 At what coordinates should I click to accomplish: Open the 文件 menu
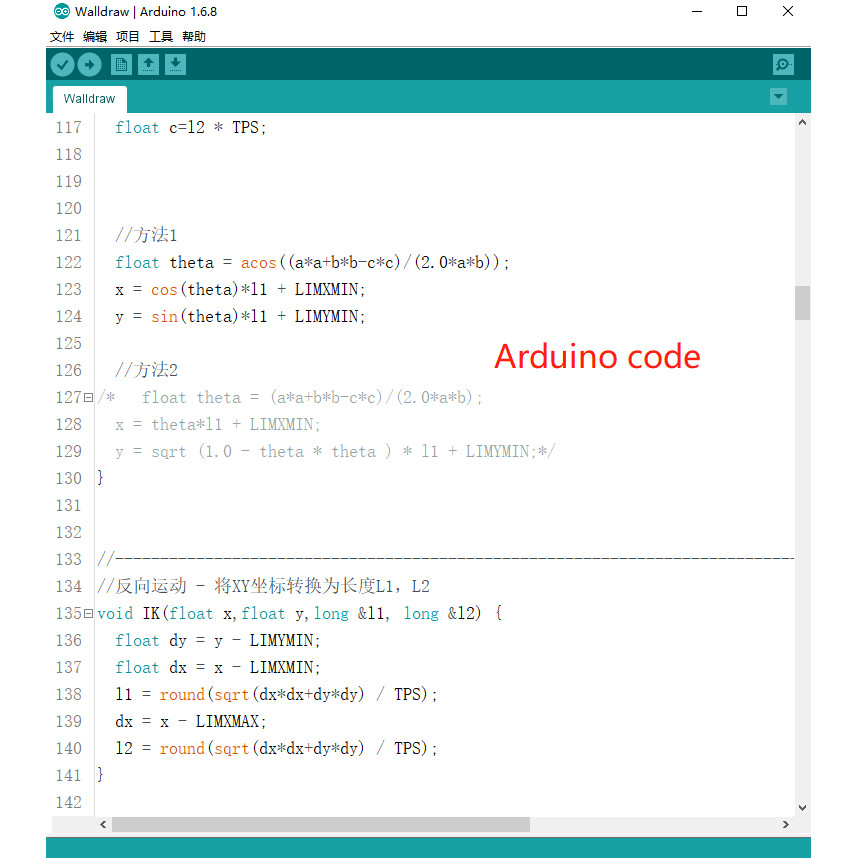(62, 37)
